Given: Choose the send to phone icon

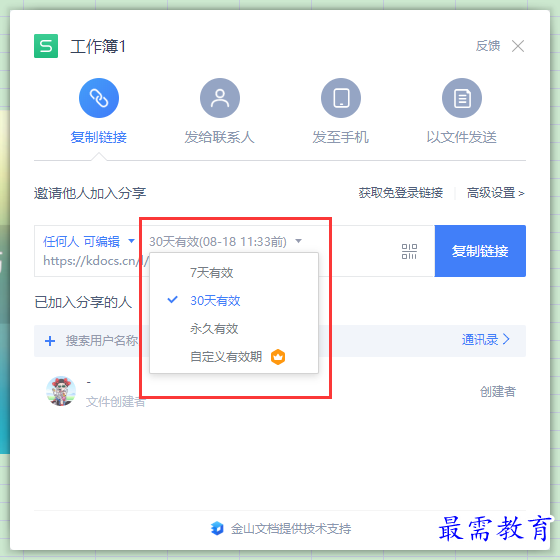Looking at the screenshot, I should (341, 98).
